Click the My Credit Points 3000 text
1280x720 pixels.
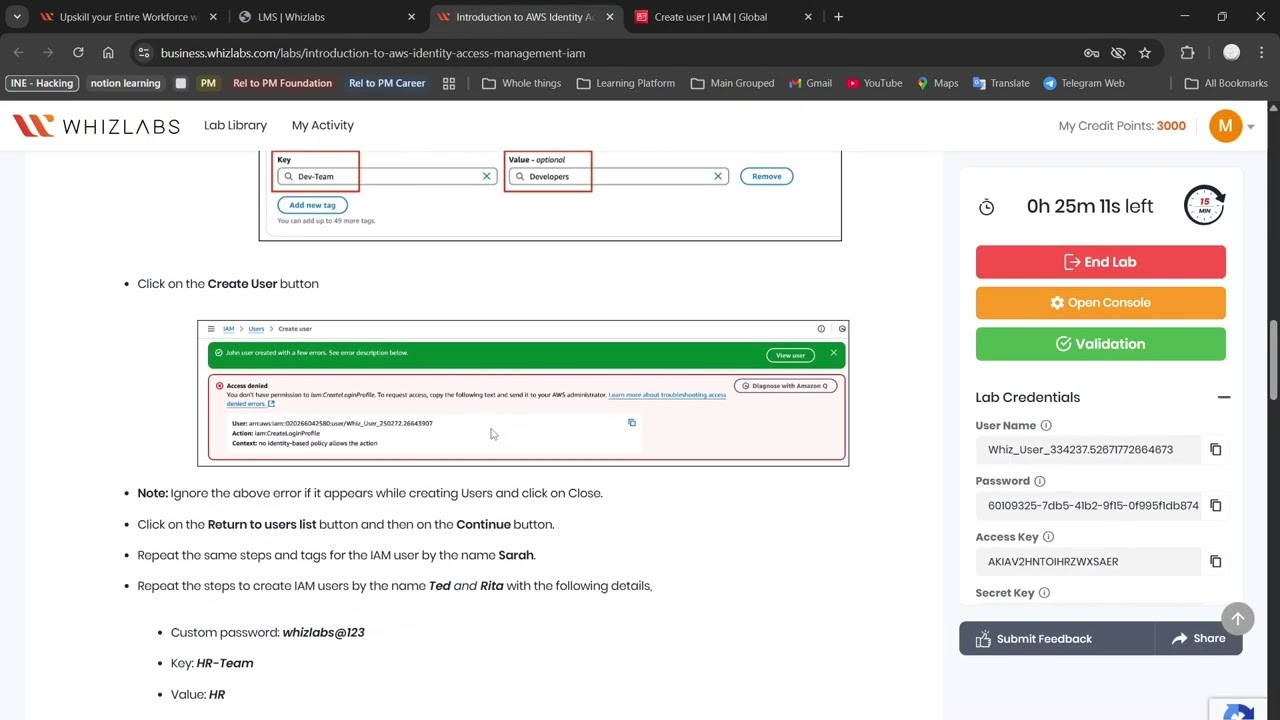coord(1122,126)
